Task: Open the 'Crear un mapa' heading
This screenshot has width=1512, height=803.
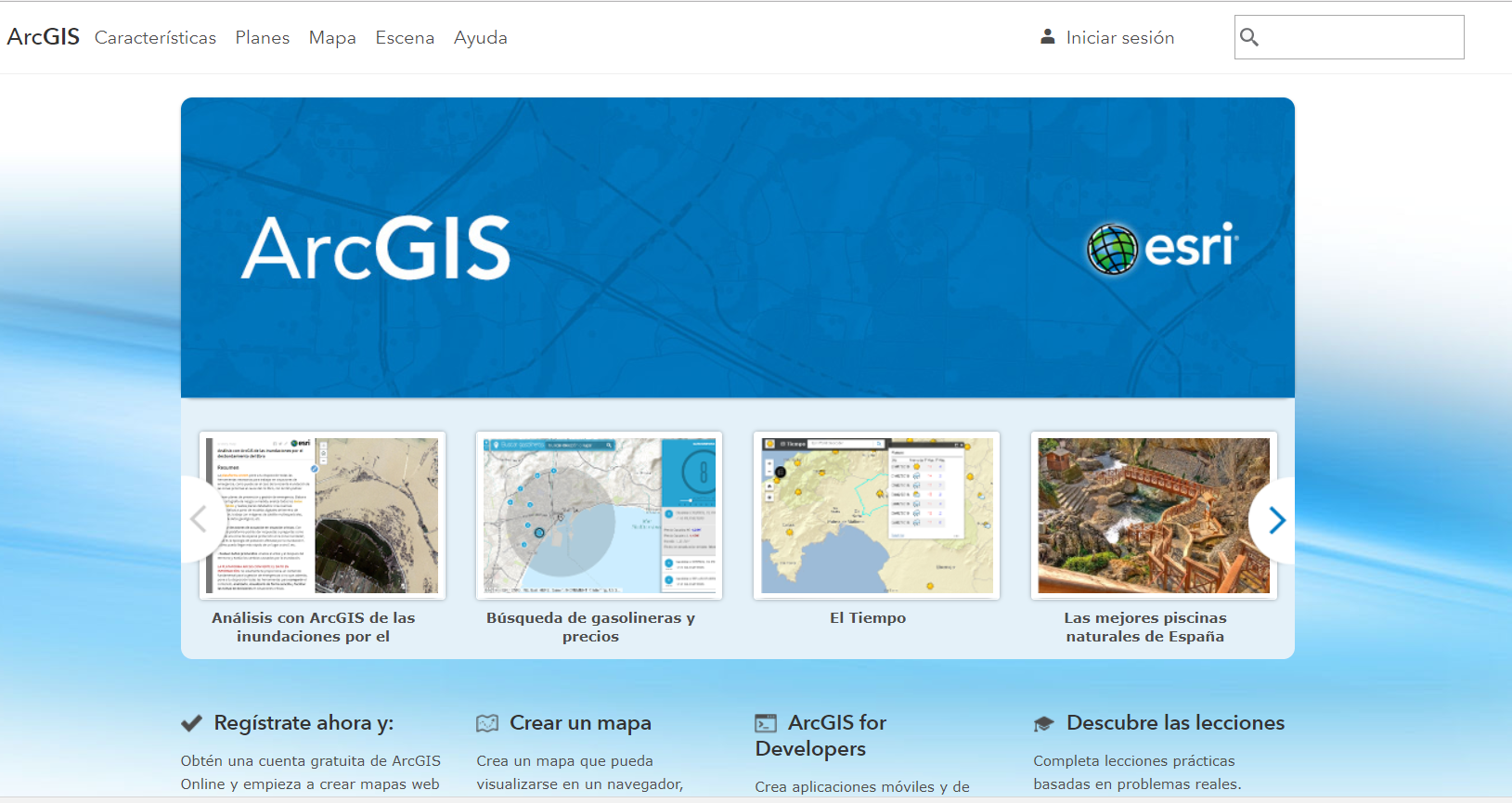Action: [580, 723]
